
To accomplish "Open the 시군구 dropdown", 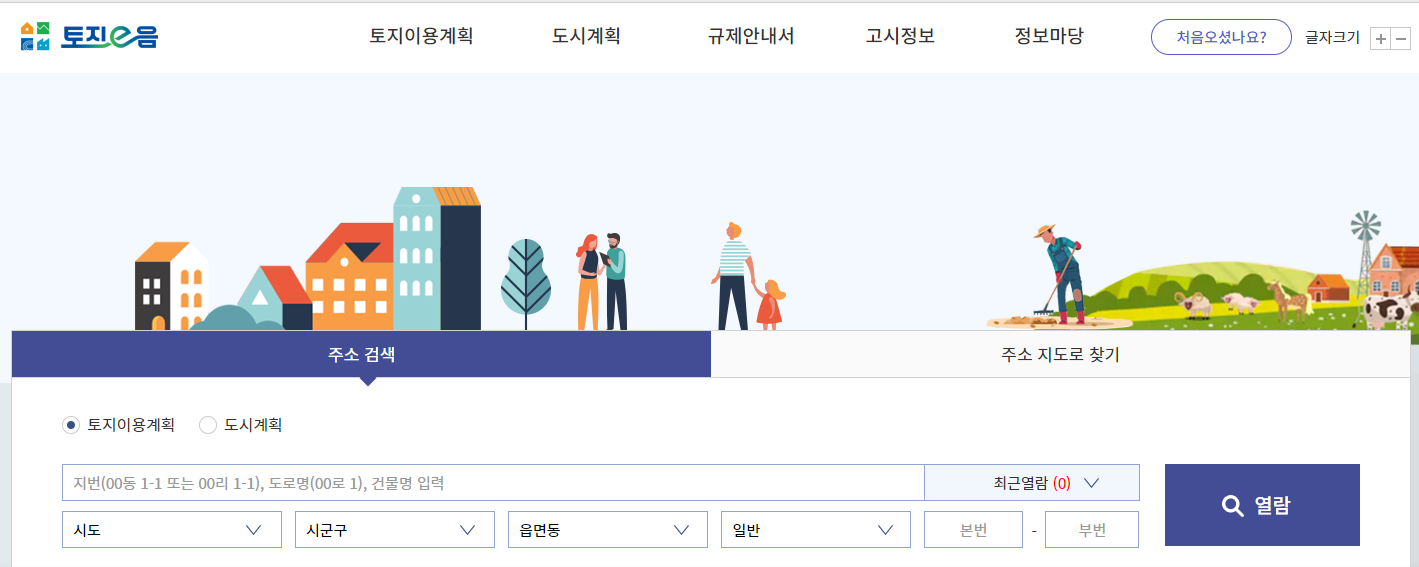I will [395, 530].
